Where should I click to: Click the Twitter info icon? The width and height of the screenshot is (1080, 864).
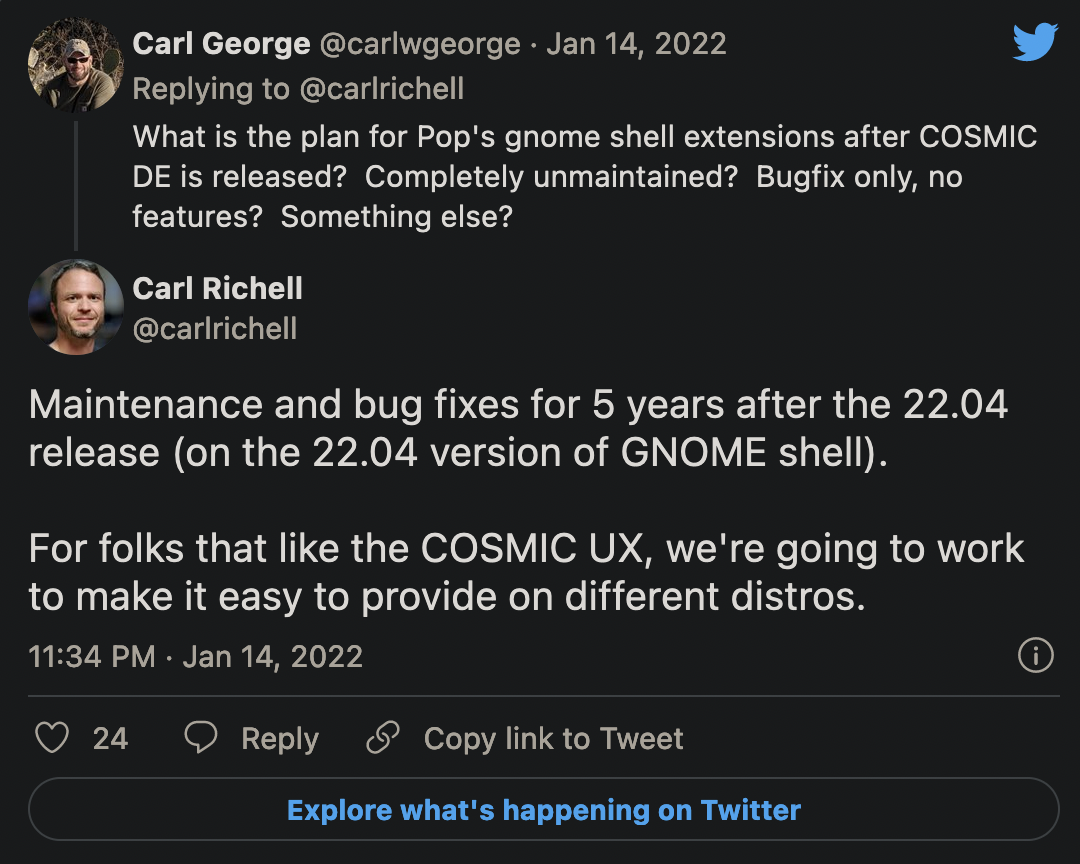[x=1035, y=656]
